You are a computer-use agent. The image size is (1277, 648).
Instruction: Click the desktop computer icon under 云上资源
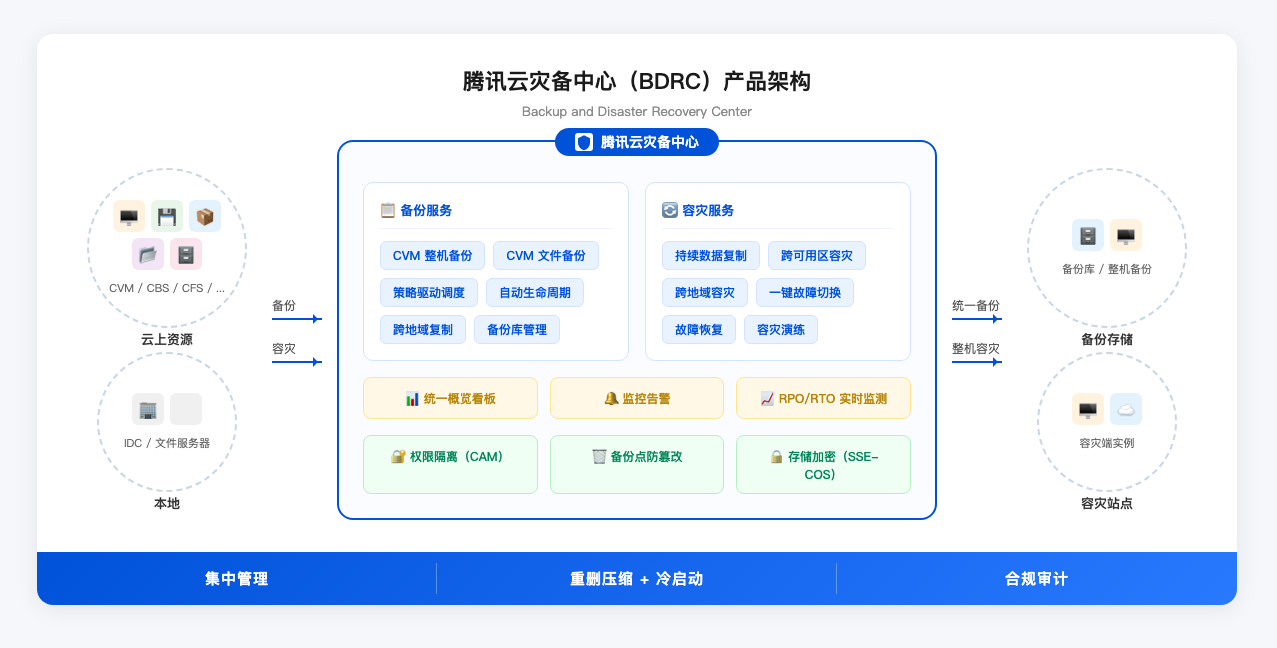pyautogui.click(x=129, y=216)
